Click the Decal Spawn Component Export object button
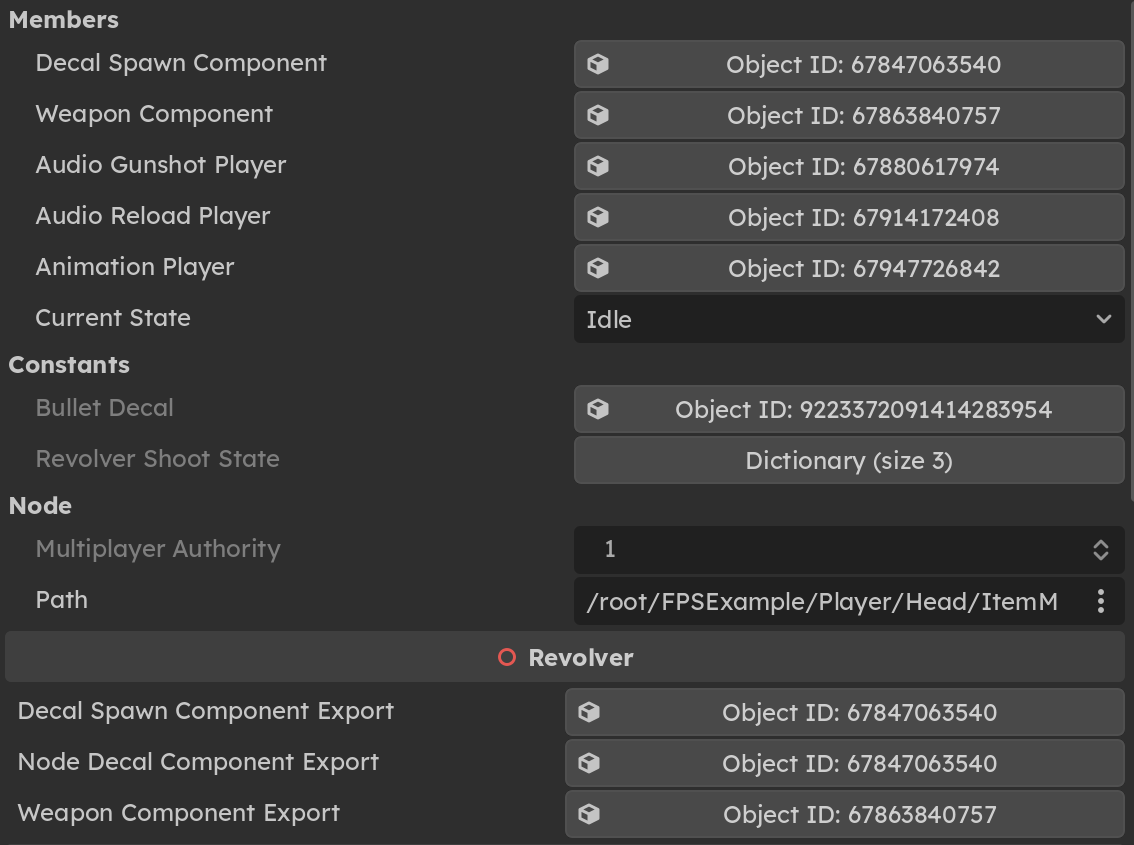1134x845 pixels. click(845, 712)
